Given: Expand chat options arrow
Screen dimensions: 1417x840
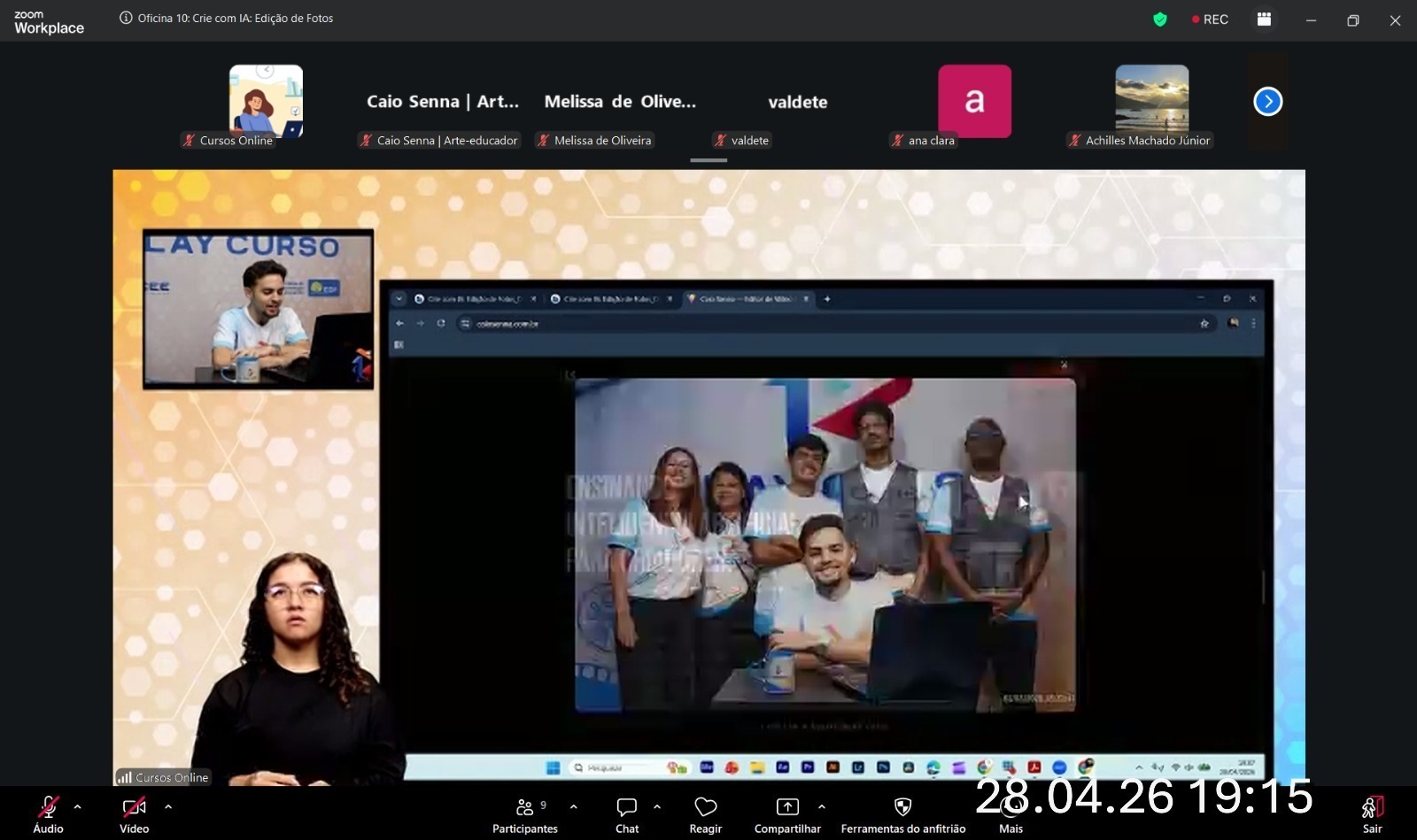Looking at the screenshot, I should (657, 807).
